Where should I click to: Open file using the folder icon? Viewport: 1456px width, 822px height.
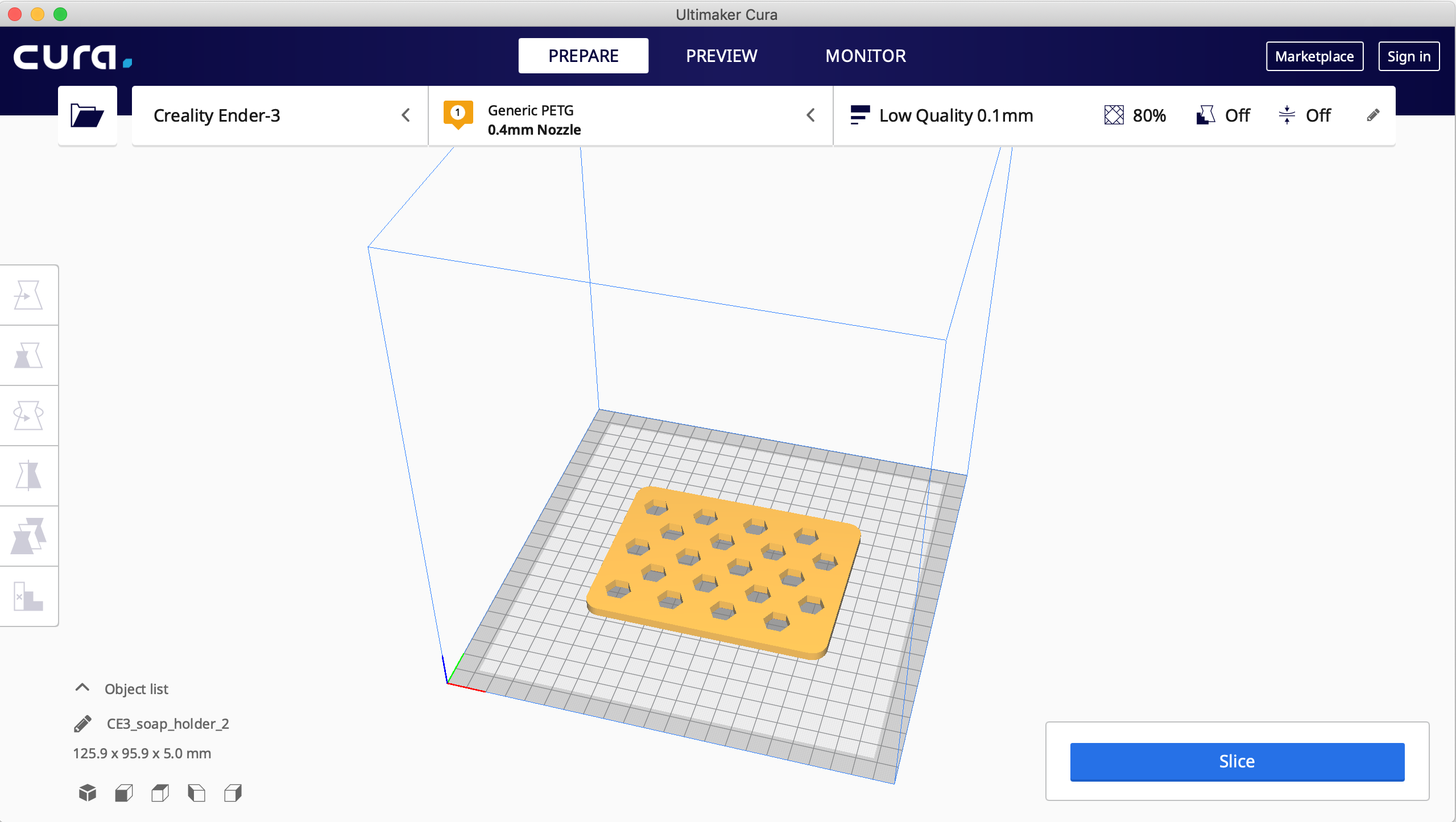[87, 115]
